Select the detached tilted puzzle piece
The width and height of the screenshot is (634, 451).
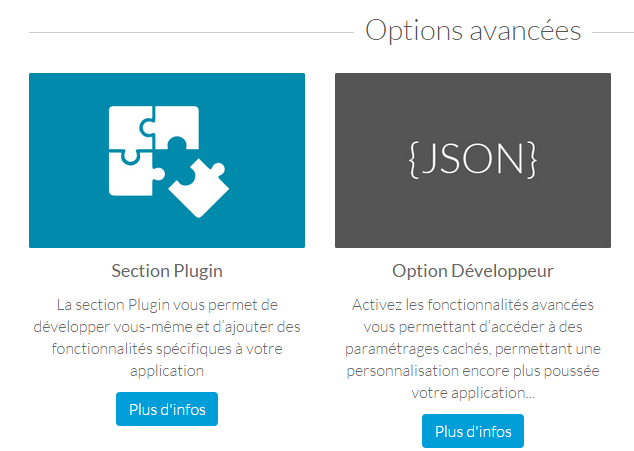pos(199,188)
